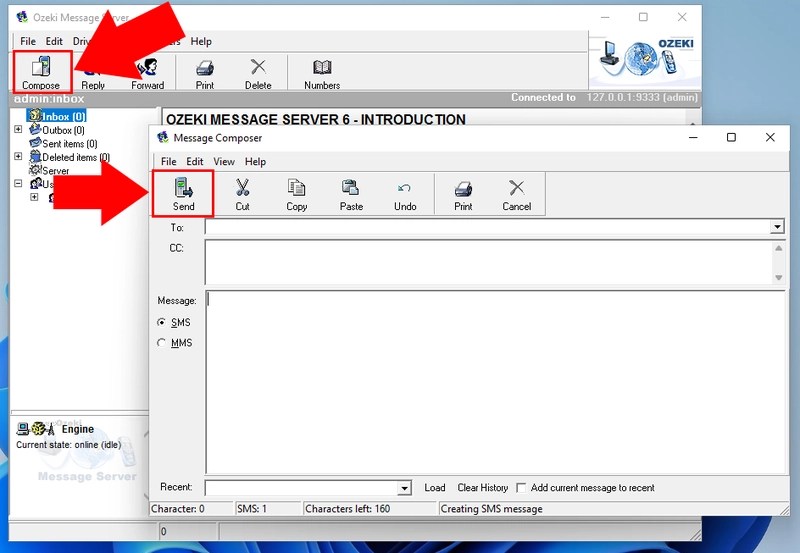800x553 pixels.
Task: Click the Character: 0 status bar entry
Action: click(x=178, y=509)
